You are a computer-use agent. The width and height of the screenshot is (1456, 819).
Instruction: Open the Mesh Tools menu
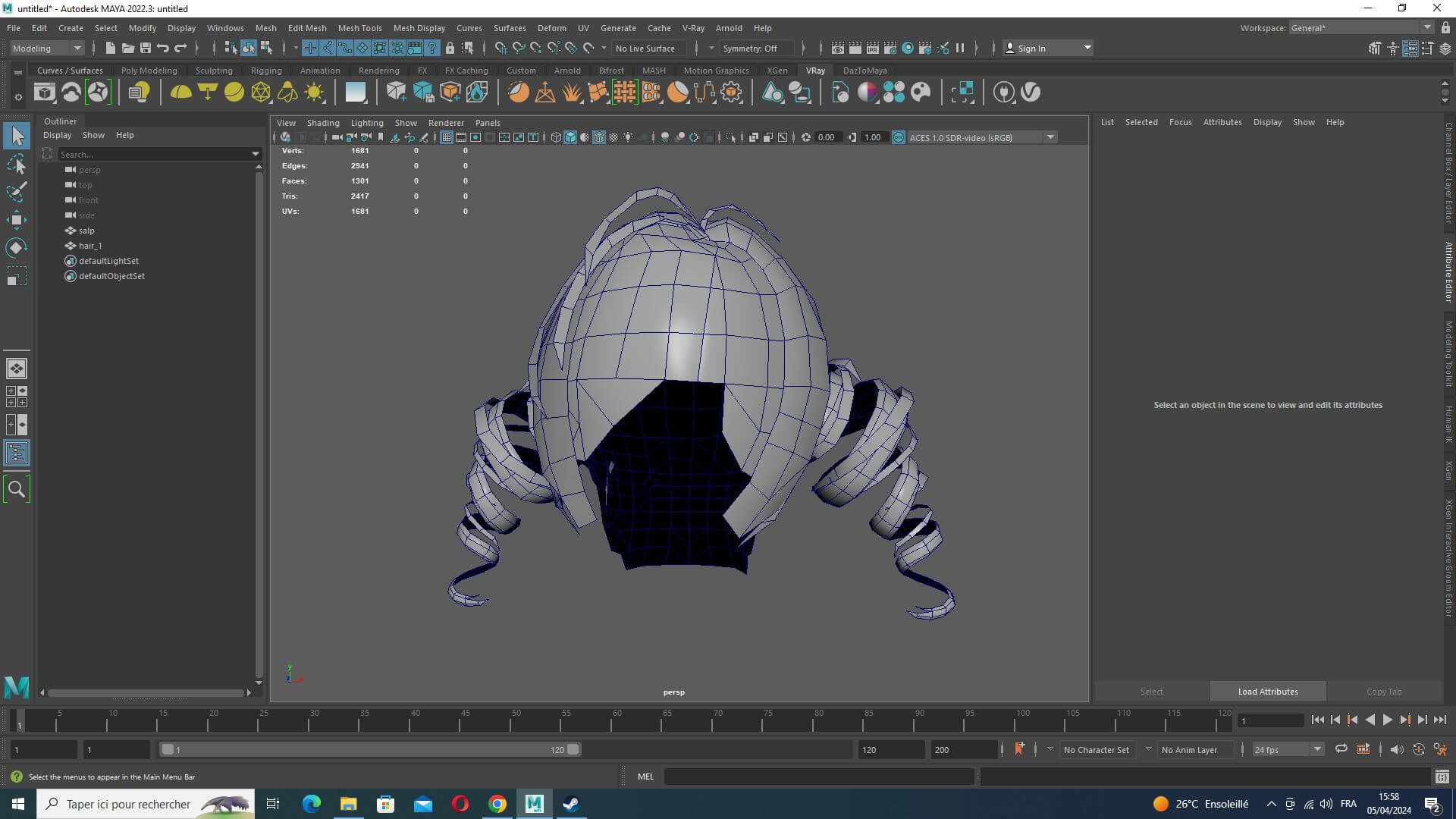tap(359, 28)
